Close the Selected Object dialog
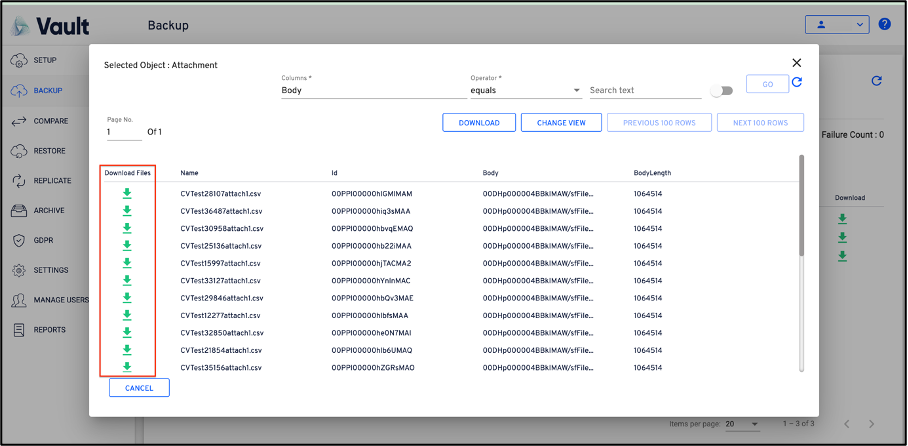Screen dimensions: 908x446 (x=797, y=62)
